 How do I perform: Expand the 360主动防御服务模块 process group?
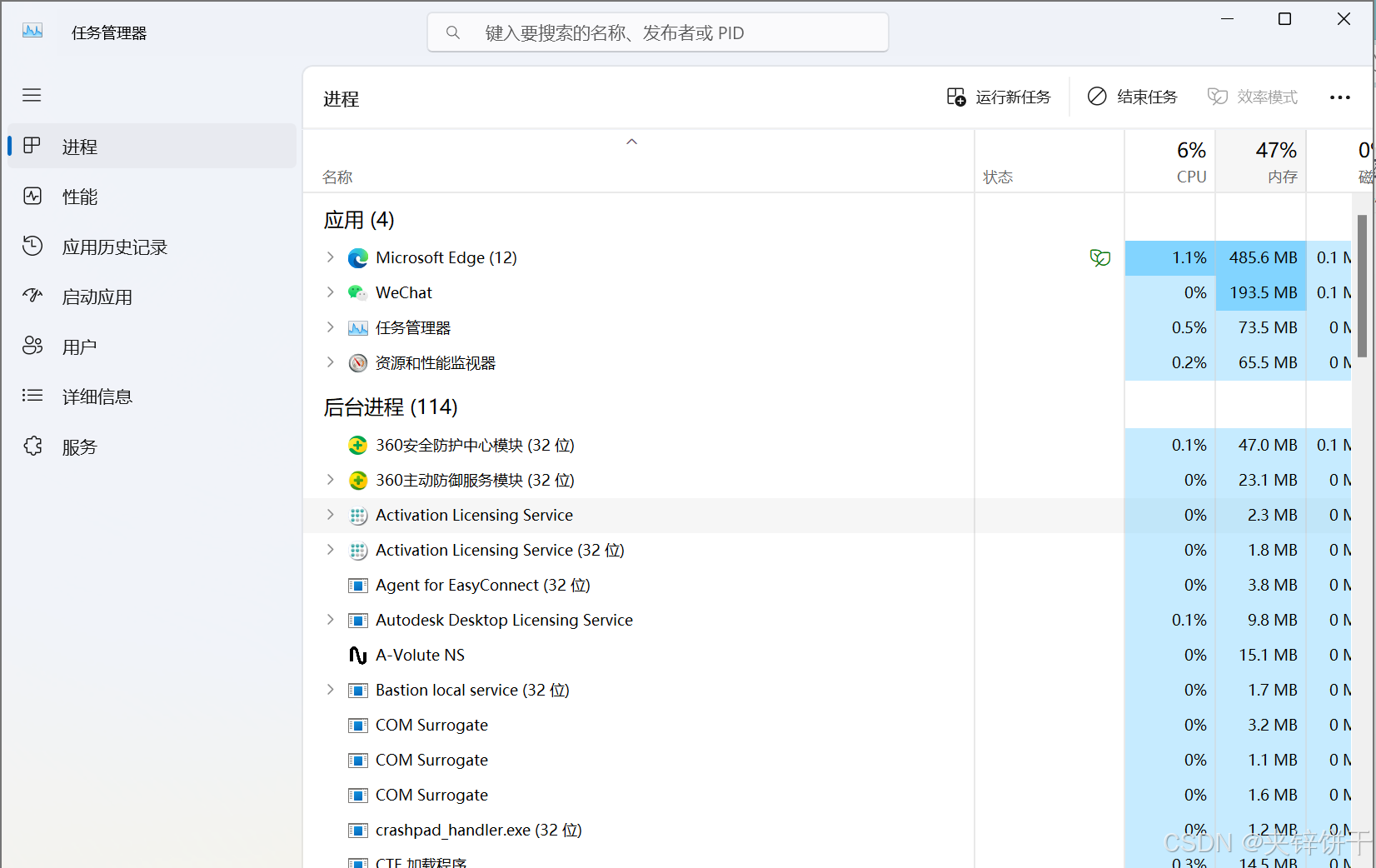pos(331,480)
